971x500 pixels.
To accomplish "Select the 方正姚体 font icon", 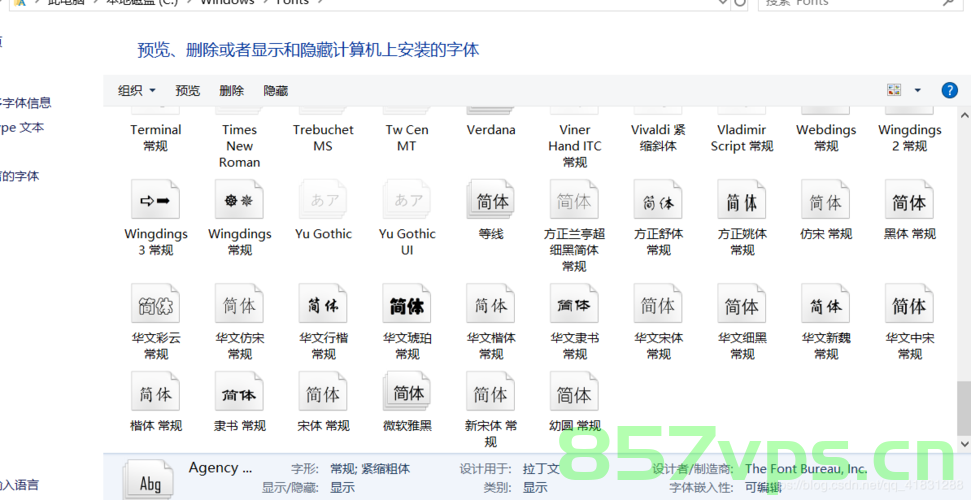I will pos(742,200).
